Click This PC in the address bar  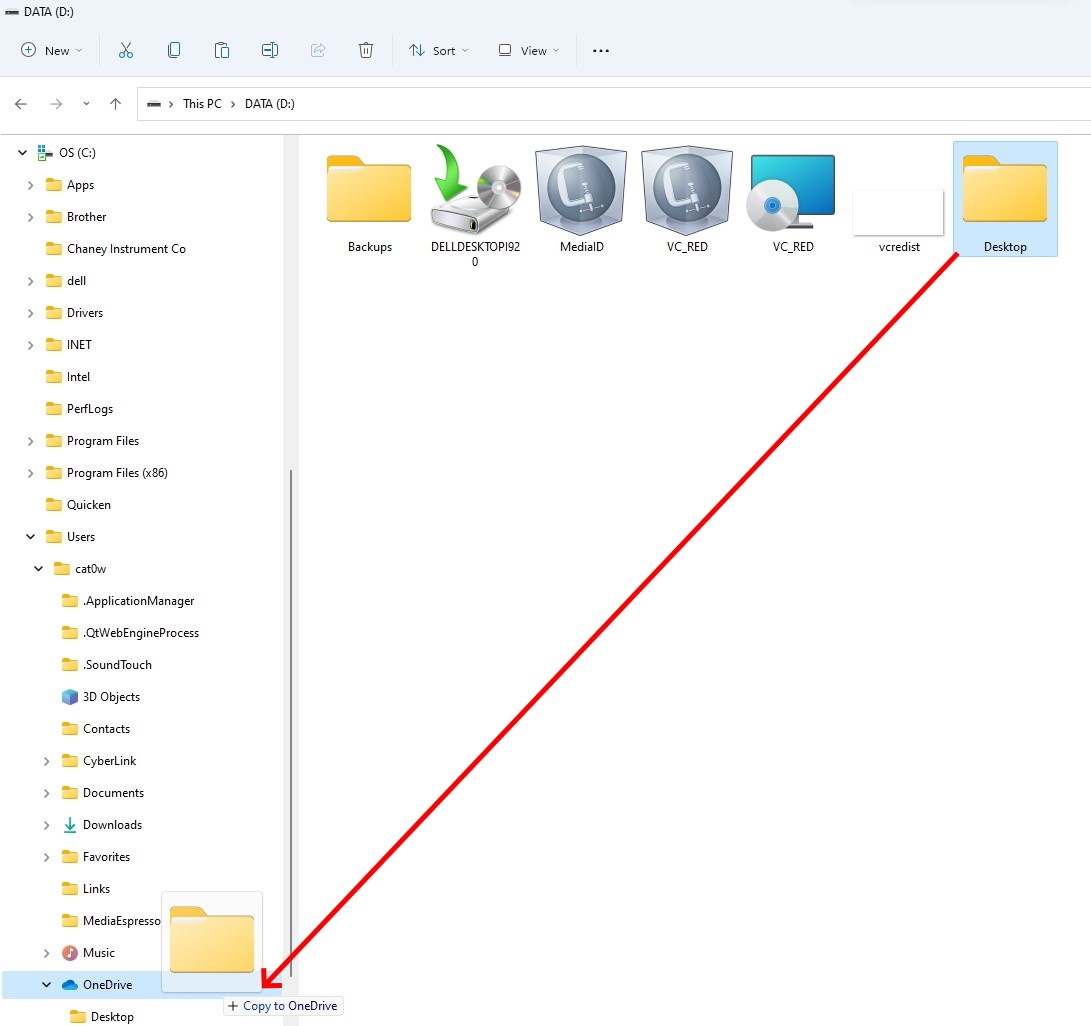(202, 104)
